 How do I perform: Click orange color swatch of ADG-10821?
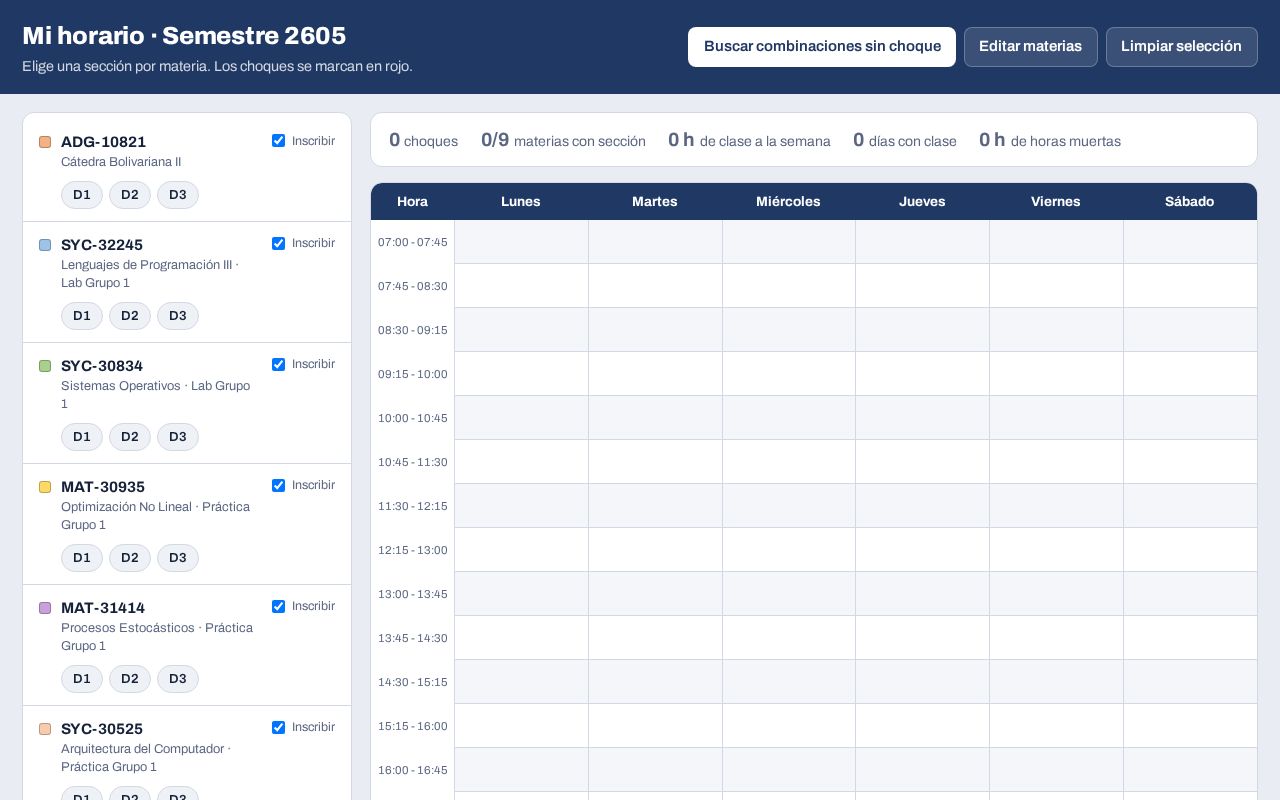[x=45, y=142]
